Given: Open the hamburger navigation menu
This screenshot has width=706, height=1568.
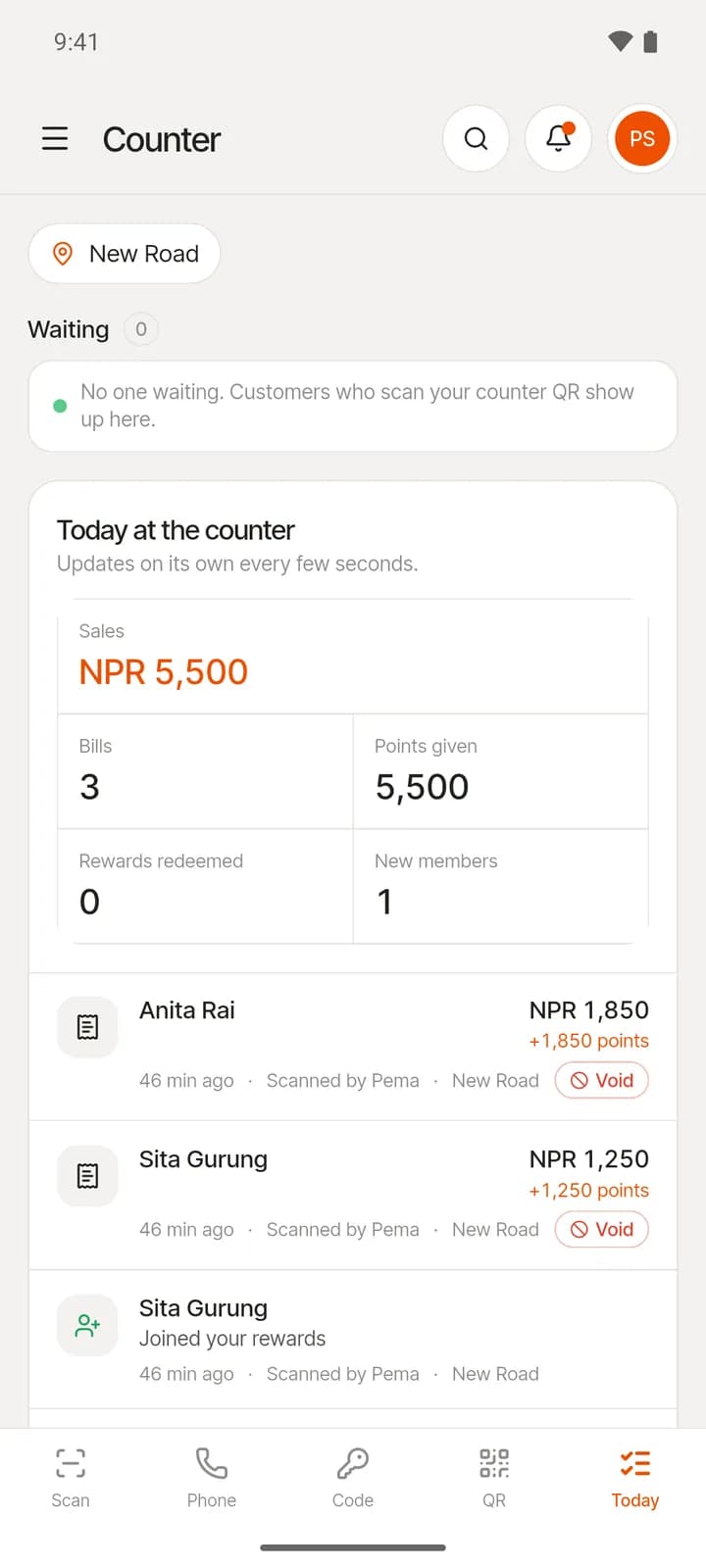Looking at the screenshot, I should [55, 139].
